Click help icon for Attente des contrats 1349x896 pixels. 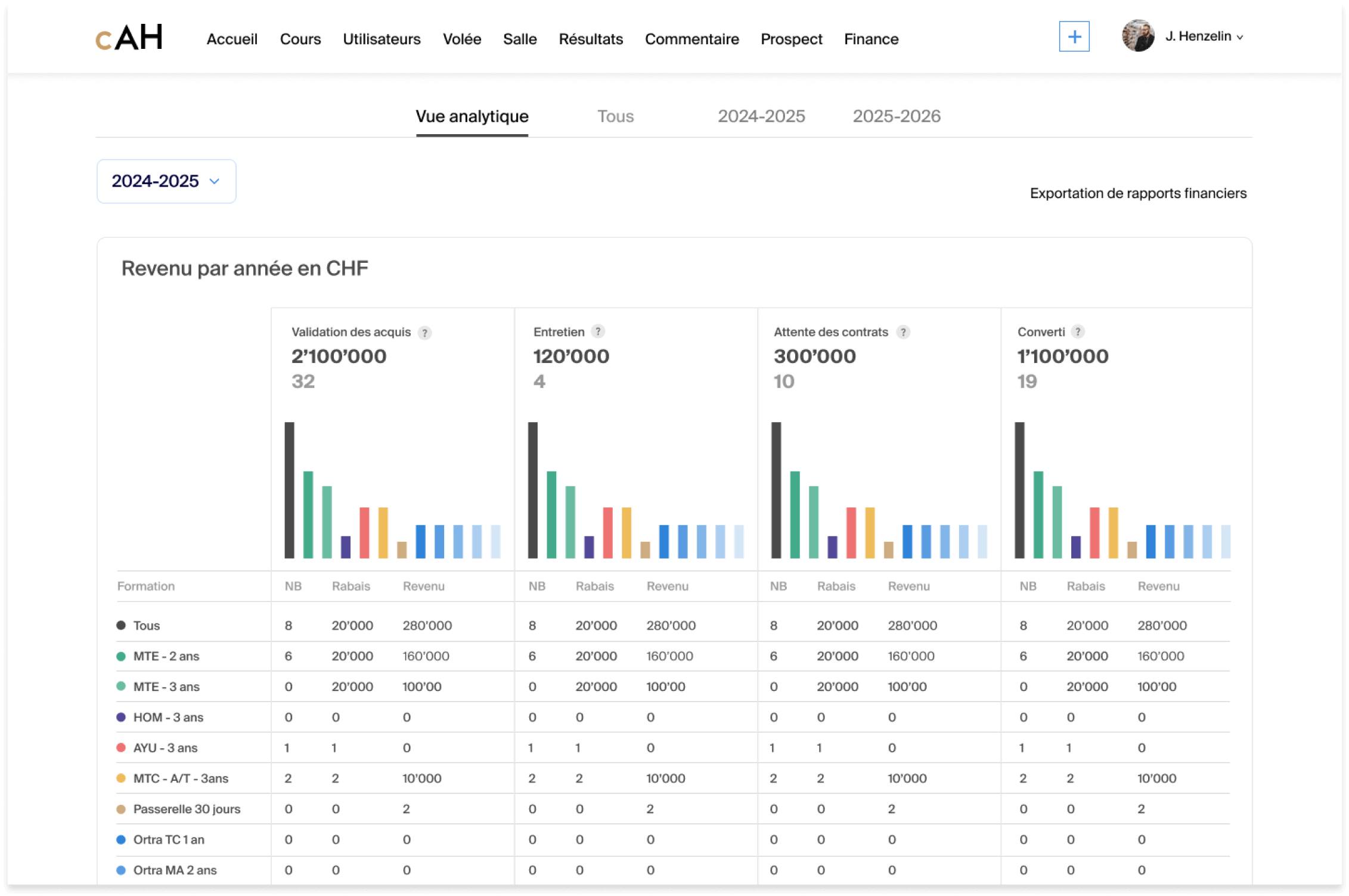pos(903,332)
